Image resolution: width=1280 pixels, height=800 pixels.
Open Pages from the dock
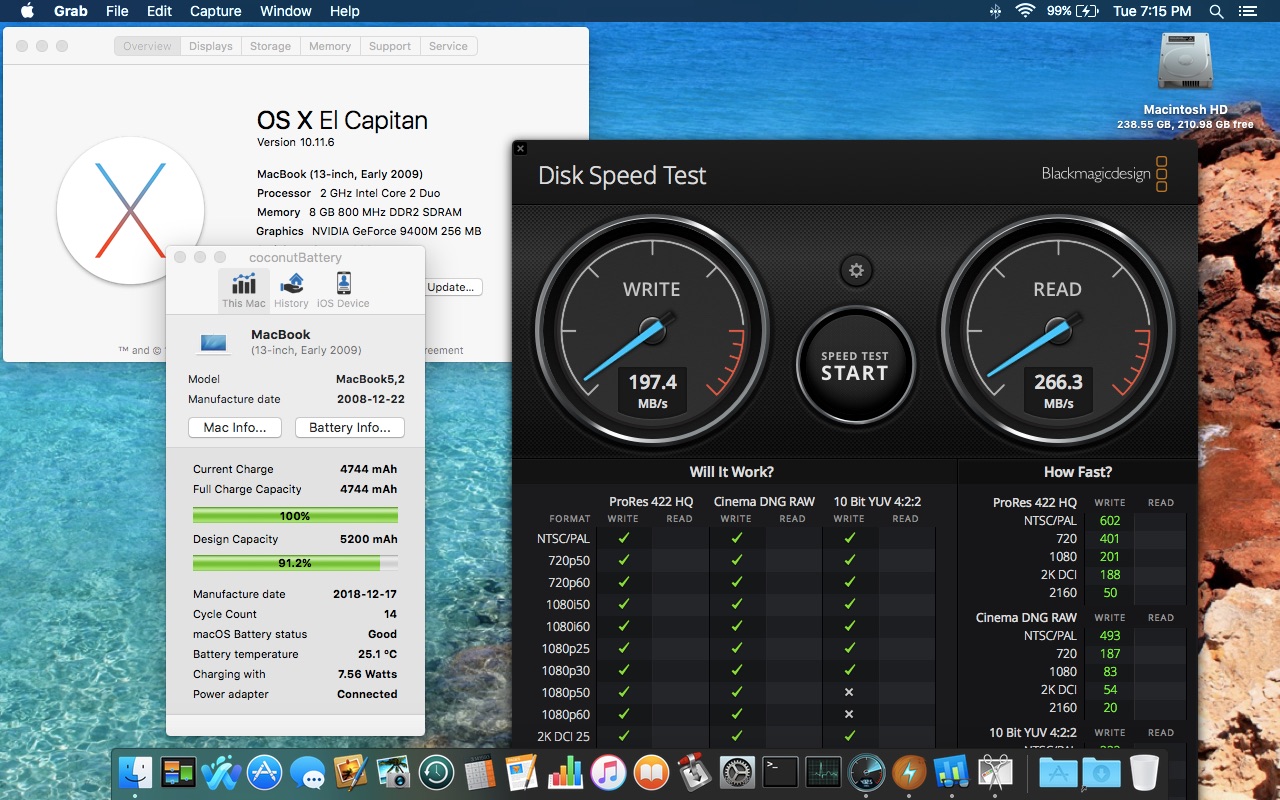(x=522, y=772)
